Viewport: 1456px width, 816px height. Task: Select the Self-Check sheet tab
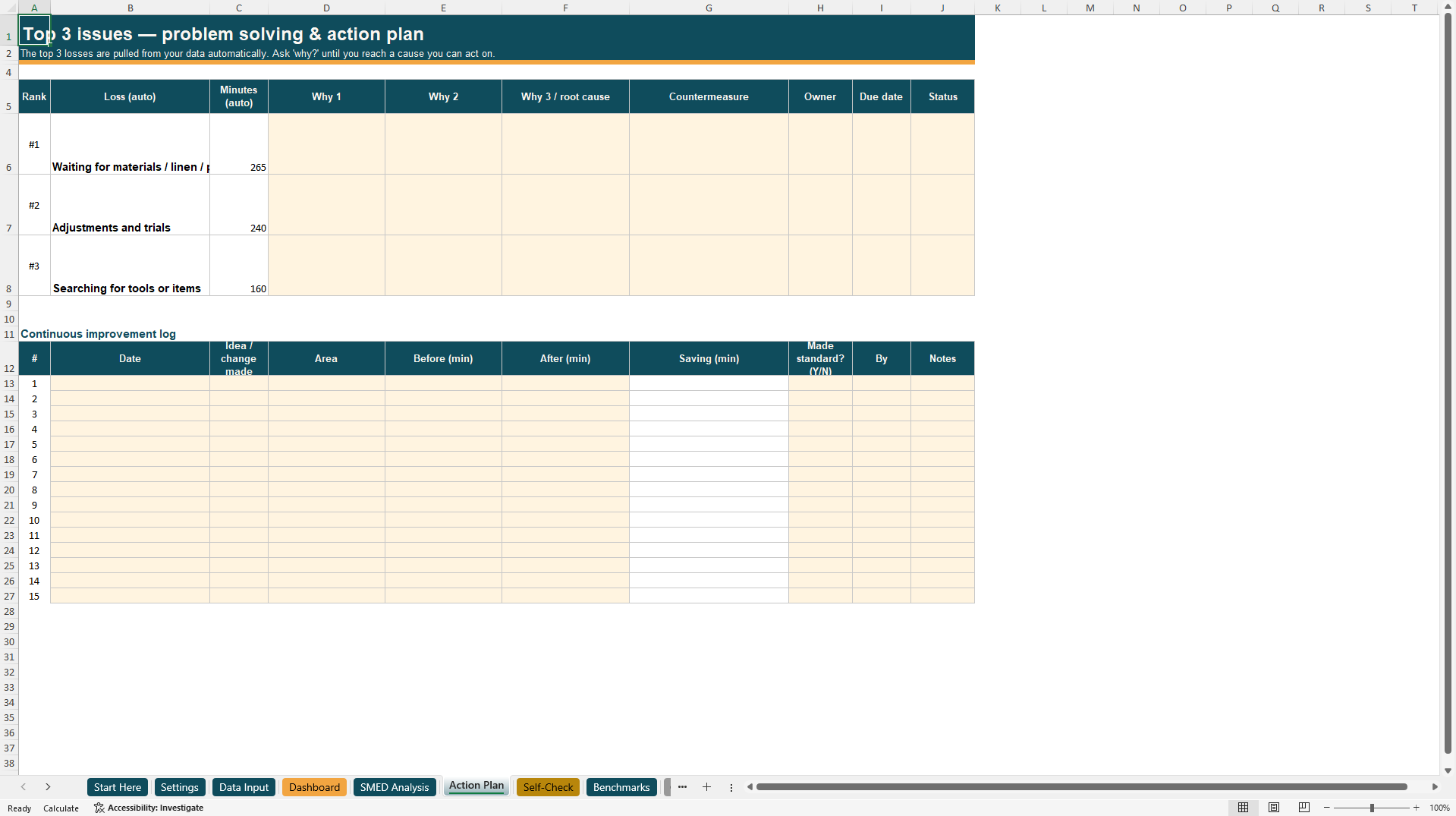click(548, 787)
